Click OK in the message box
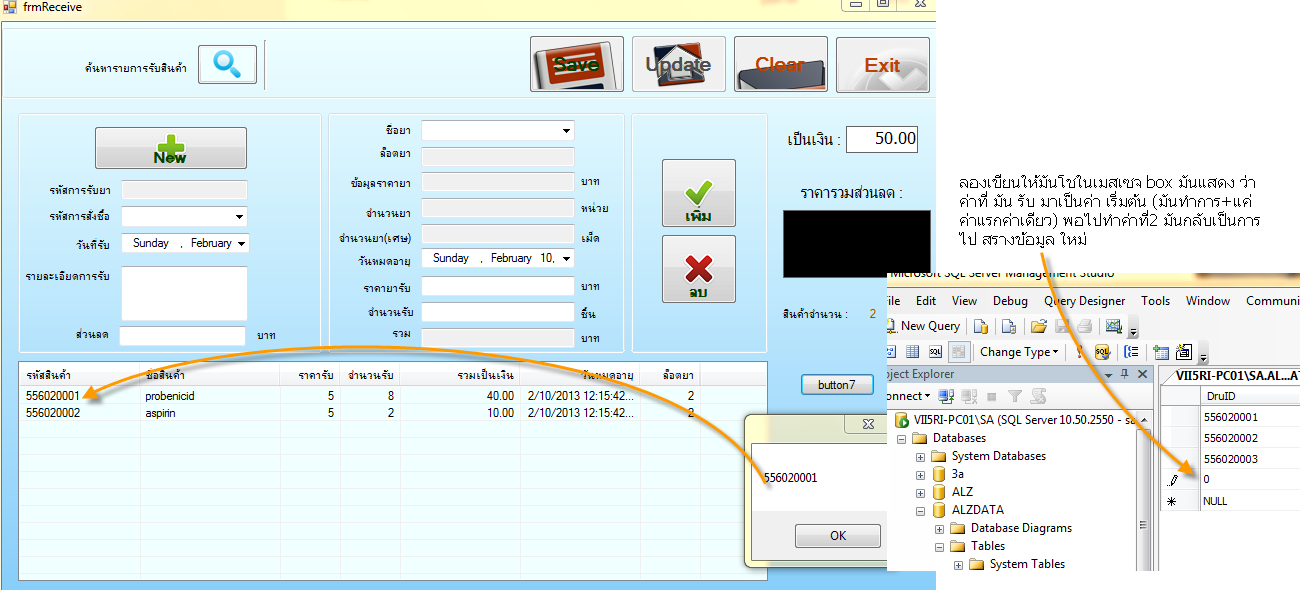The image size is (1300, 590). [838, 536]
